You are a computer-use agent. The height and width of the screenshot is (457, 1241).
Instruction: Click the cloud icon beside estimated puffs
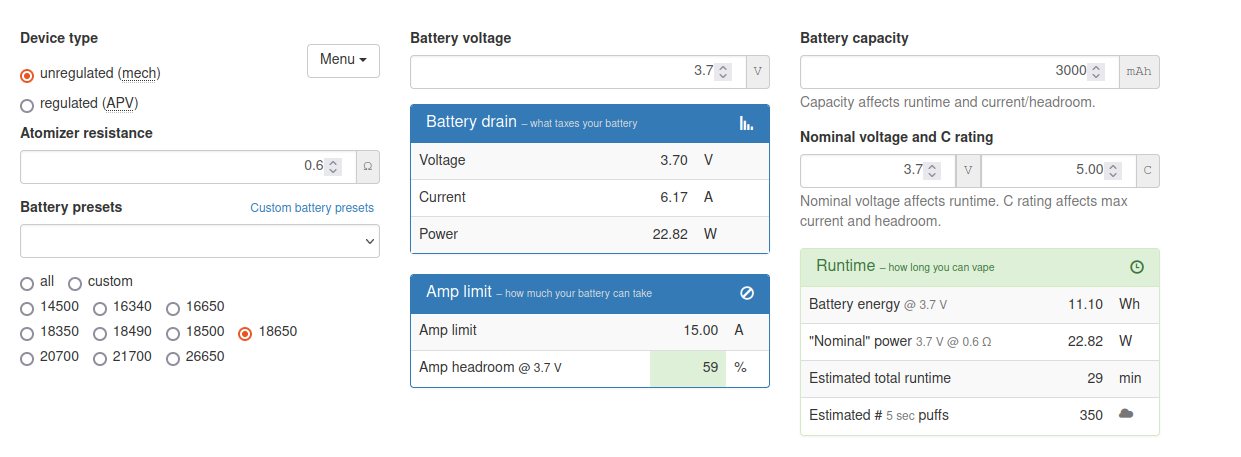1126,414
